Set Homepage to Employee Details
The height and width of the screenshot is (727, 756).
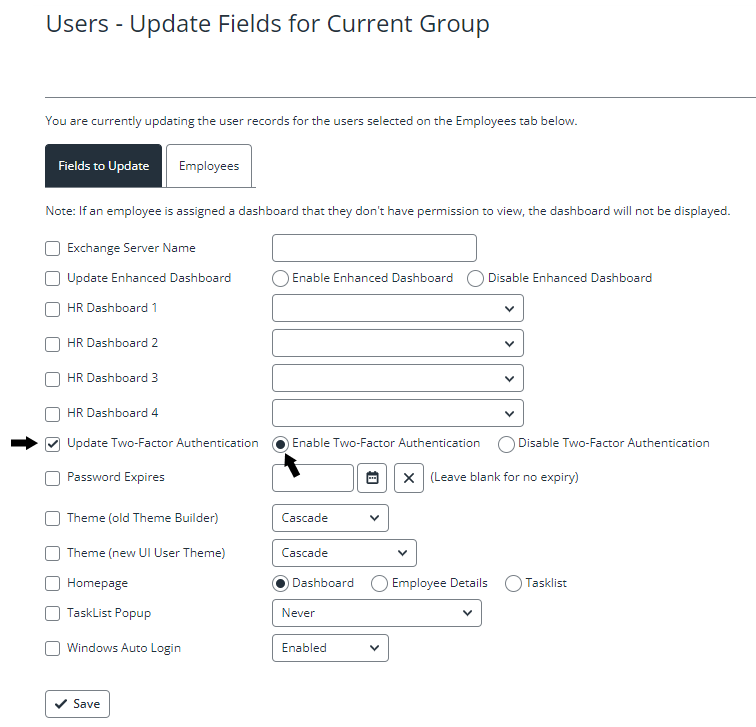[379, 583]
